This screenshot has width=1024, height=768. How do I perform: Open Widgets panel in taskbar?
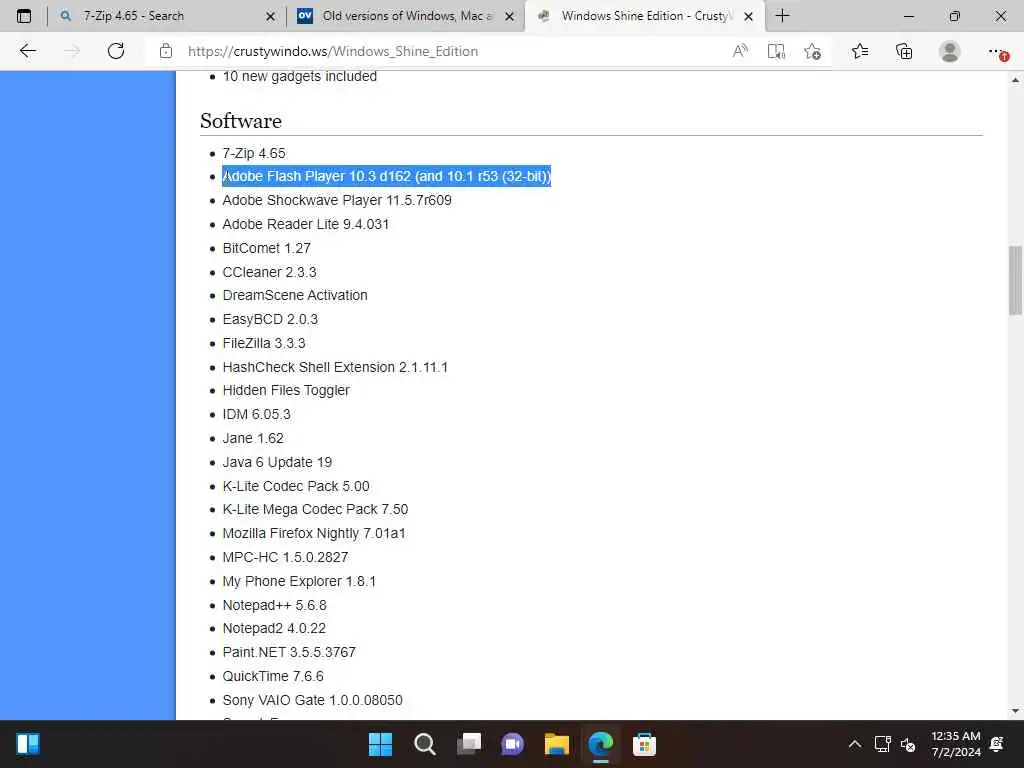click(28, 744)
